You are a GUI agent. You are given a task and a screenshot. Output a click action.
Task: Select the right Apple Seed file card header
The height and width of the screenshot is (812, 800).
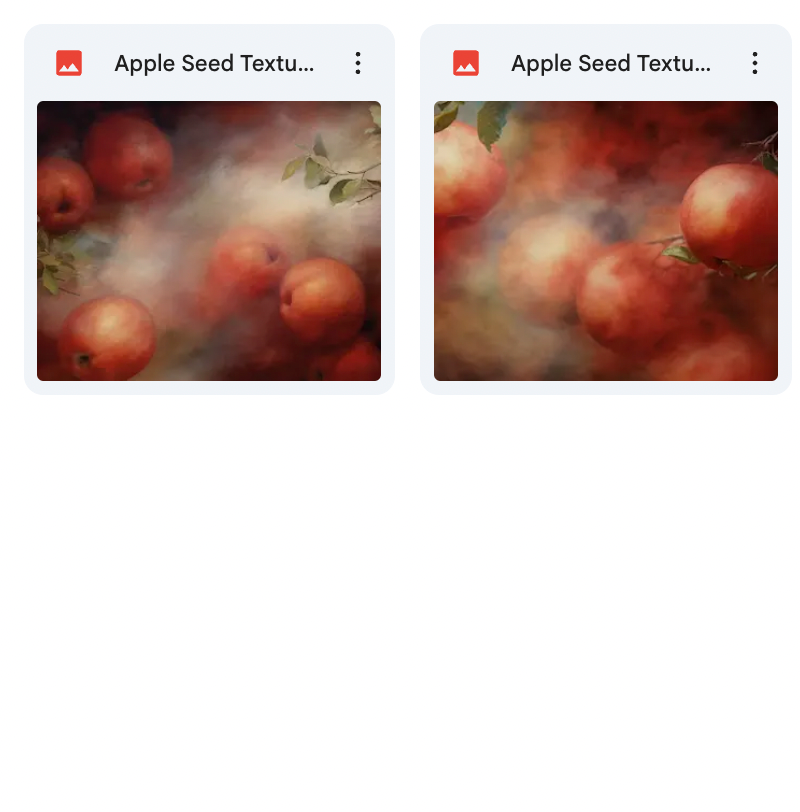coord(606,63)
